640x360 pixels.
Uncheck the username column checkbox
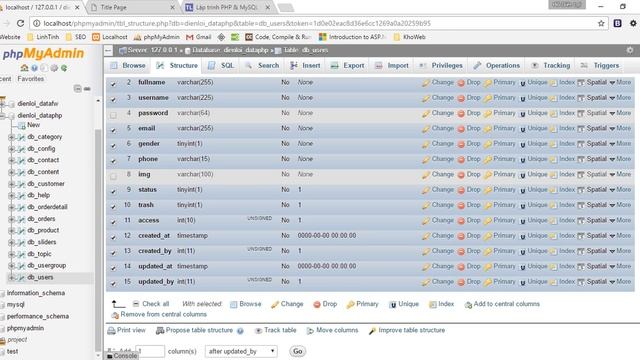(x=113, y=99)
